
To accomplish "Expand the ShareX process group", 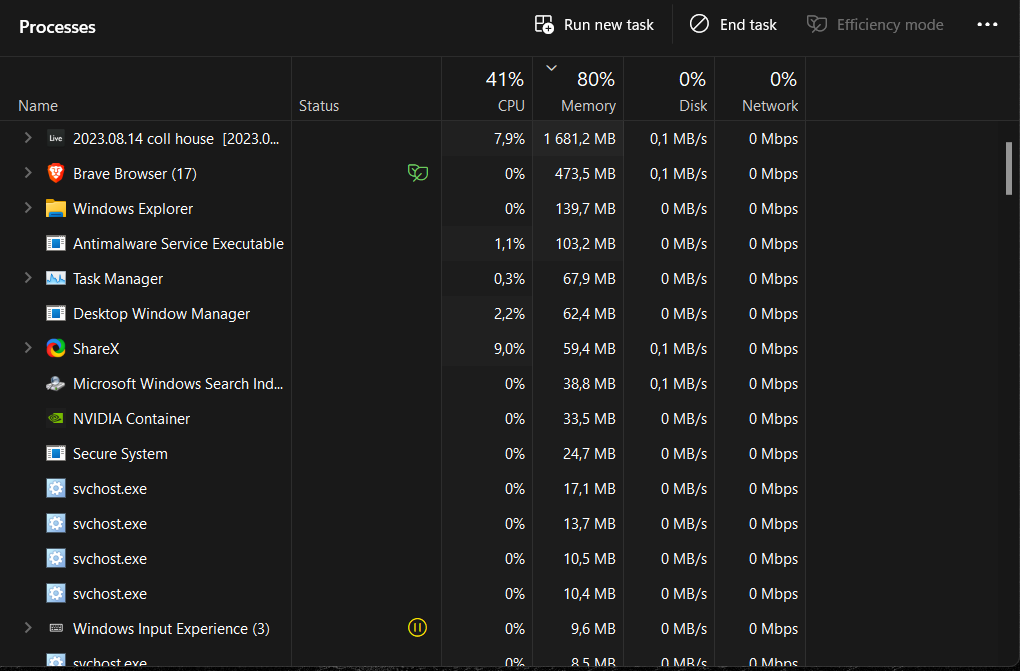I will tap(28, 348).
